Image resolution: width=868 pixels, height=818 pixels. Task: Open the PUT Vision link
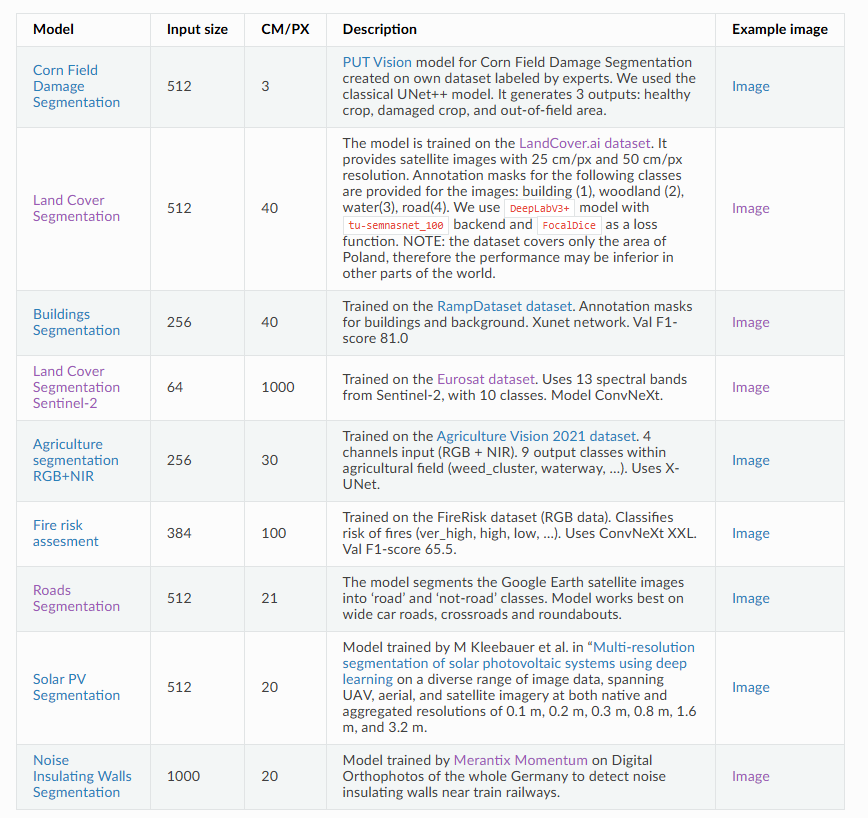377,62
